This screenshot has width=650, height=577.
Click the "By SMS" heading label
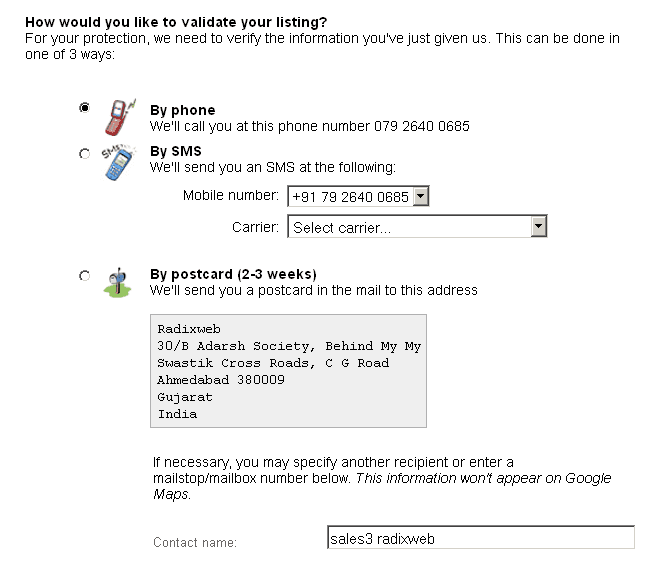coord(176,151)
